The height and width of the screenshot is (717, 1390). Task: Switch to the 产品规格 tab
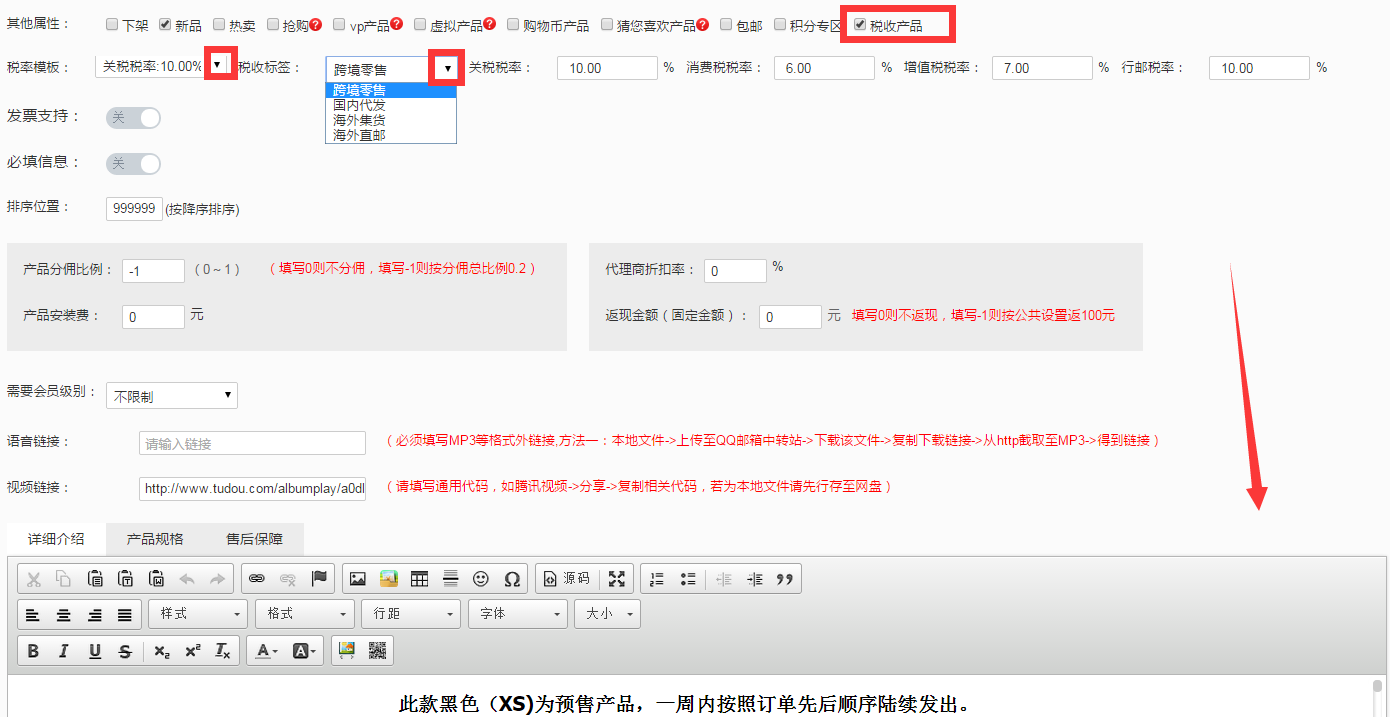pos(155,539)
